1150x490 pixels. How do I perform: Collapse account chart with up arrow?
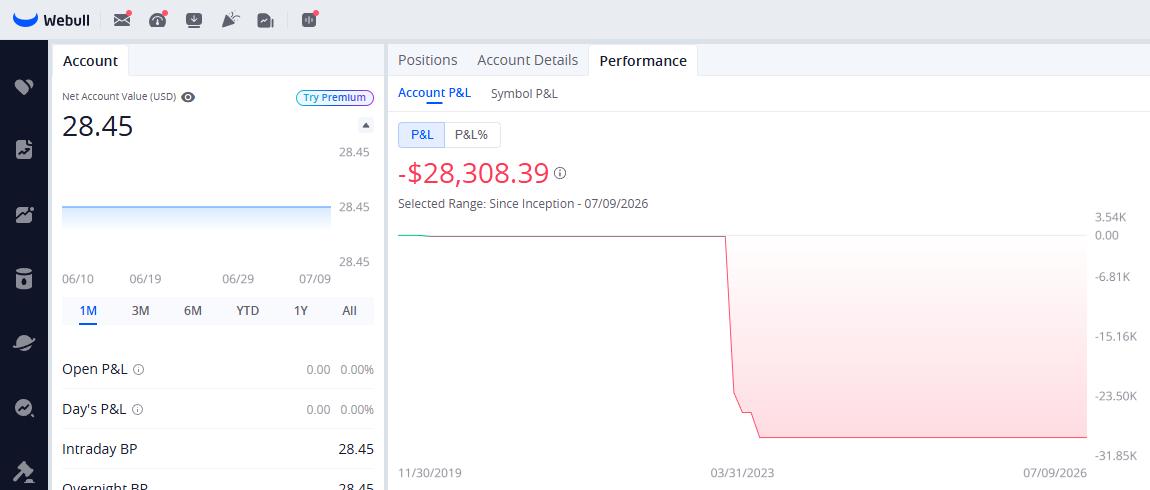pyautogui.click(x=366, y=125)
